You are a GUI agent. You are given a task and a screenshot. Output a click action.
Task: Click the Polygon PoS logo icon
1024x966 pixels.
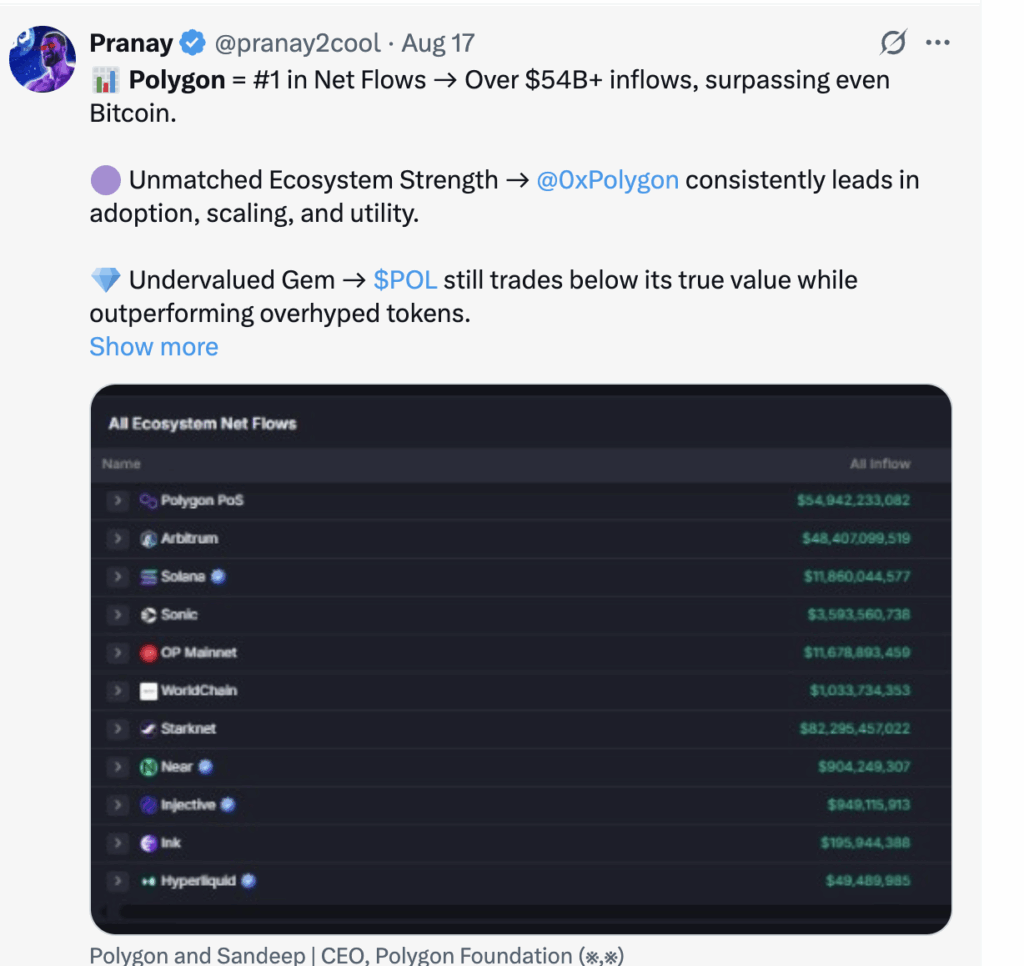[148, 501]
